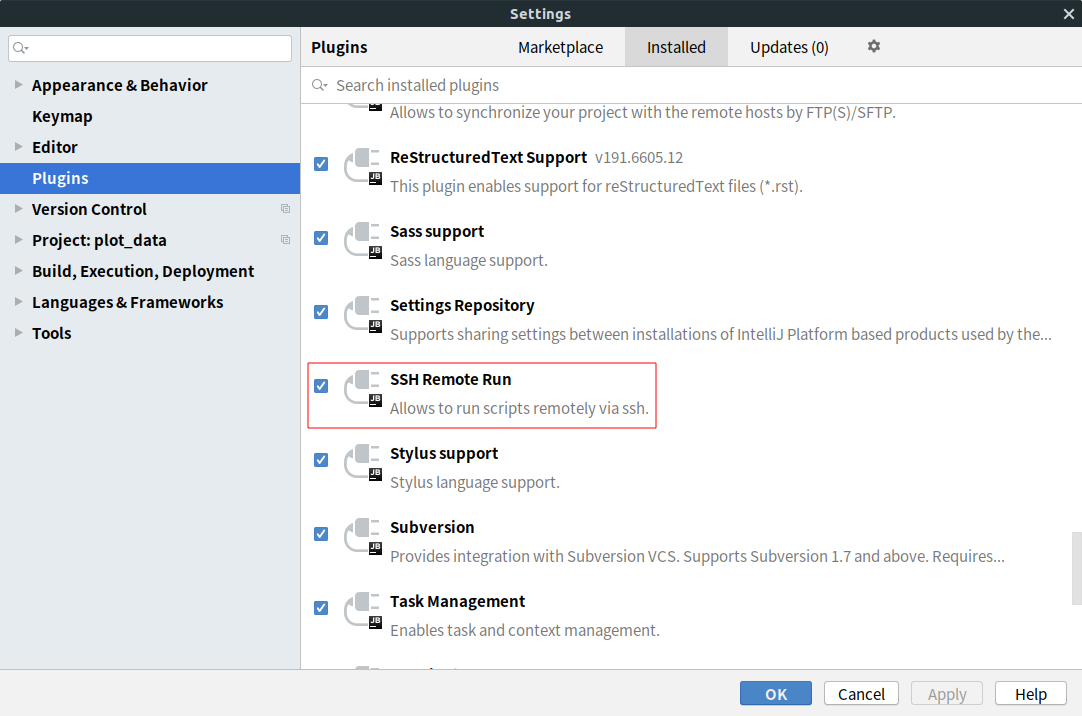Click 'Sass language support.' description
The width and height of the screenshot is (1082, 716).
click(469, 261)
